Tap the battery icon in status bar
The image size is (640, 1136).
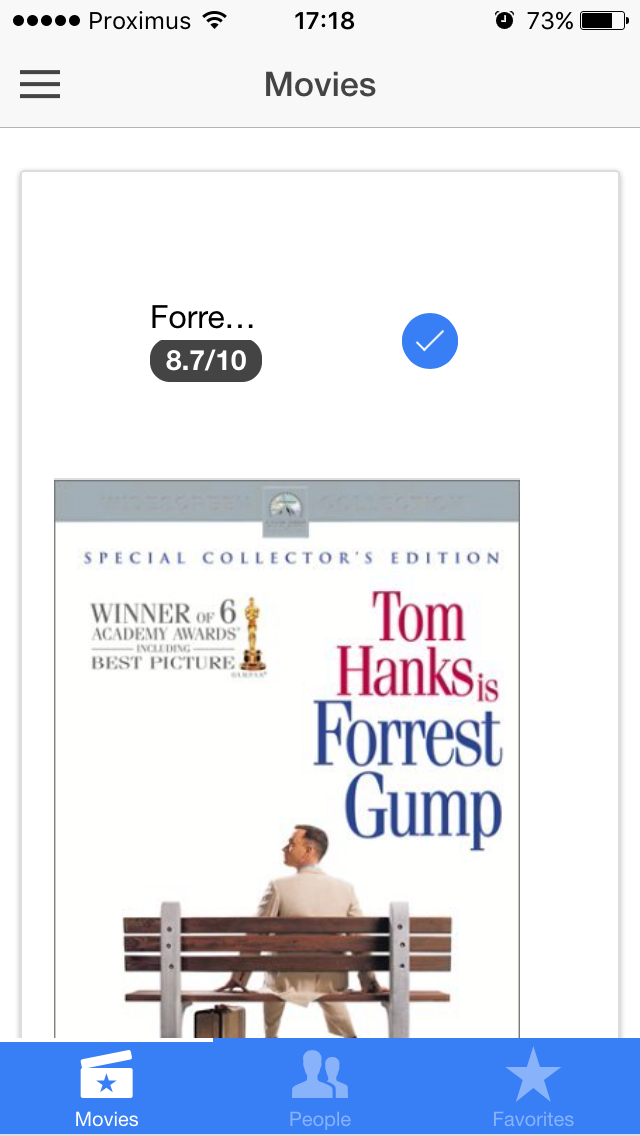[x=604, y=21]
